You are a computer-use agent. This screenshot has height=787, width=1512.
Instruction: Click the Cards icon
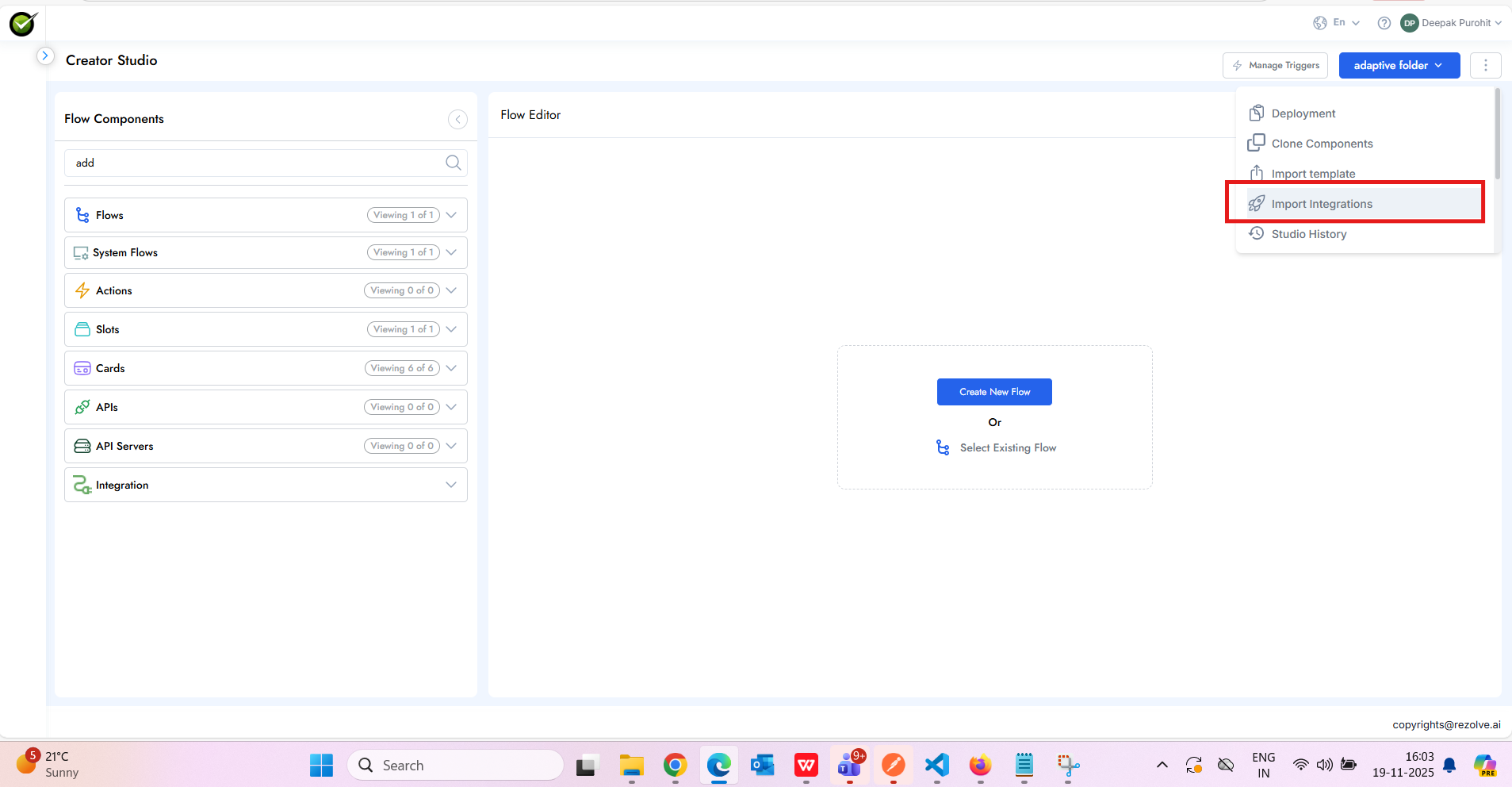pos(82,367)
